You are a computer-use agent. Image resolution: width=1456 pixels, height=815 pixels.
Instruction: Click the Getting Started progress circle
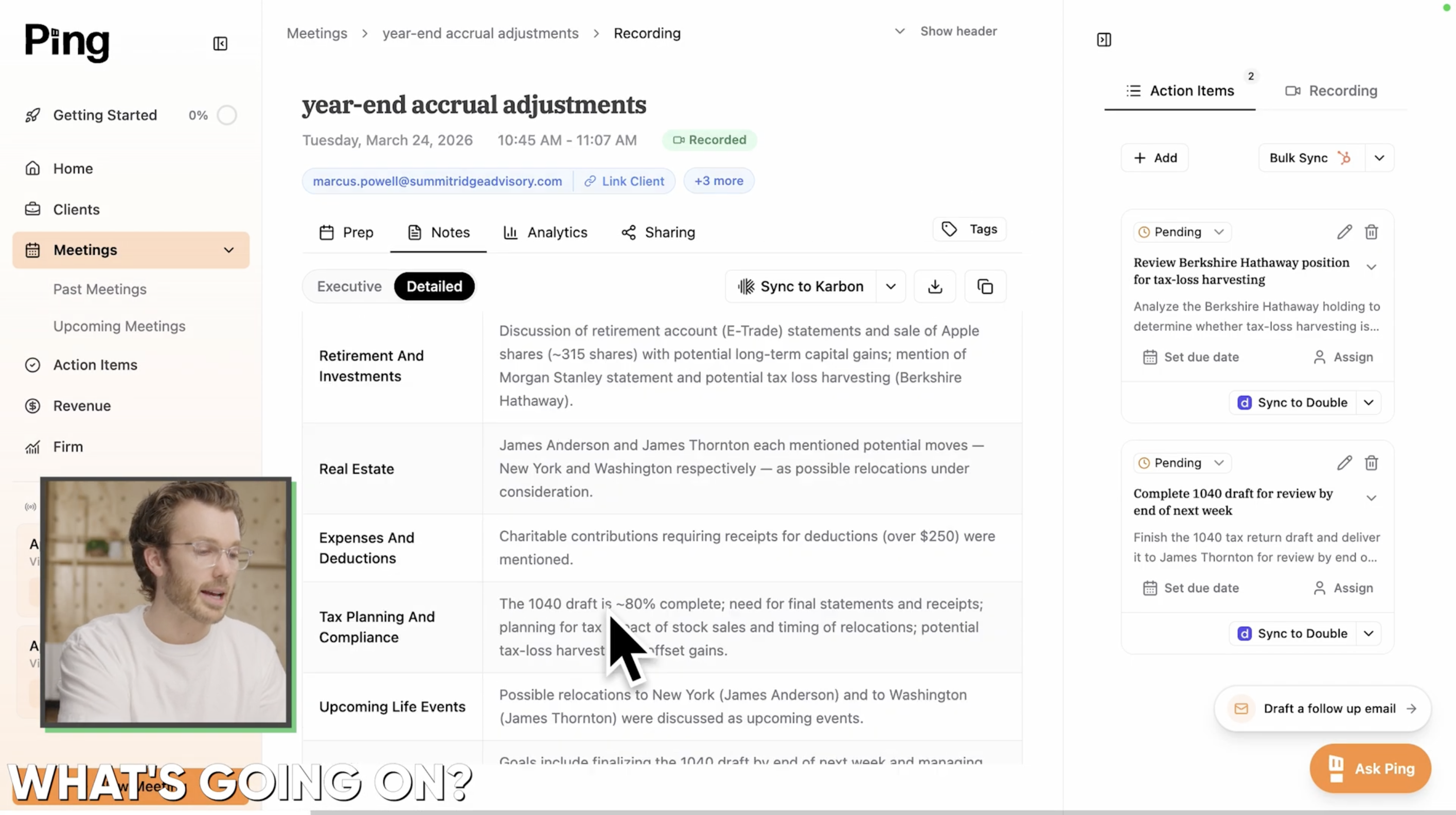pos(227,115)
